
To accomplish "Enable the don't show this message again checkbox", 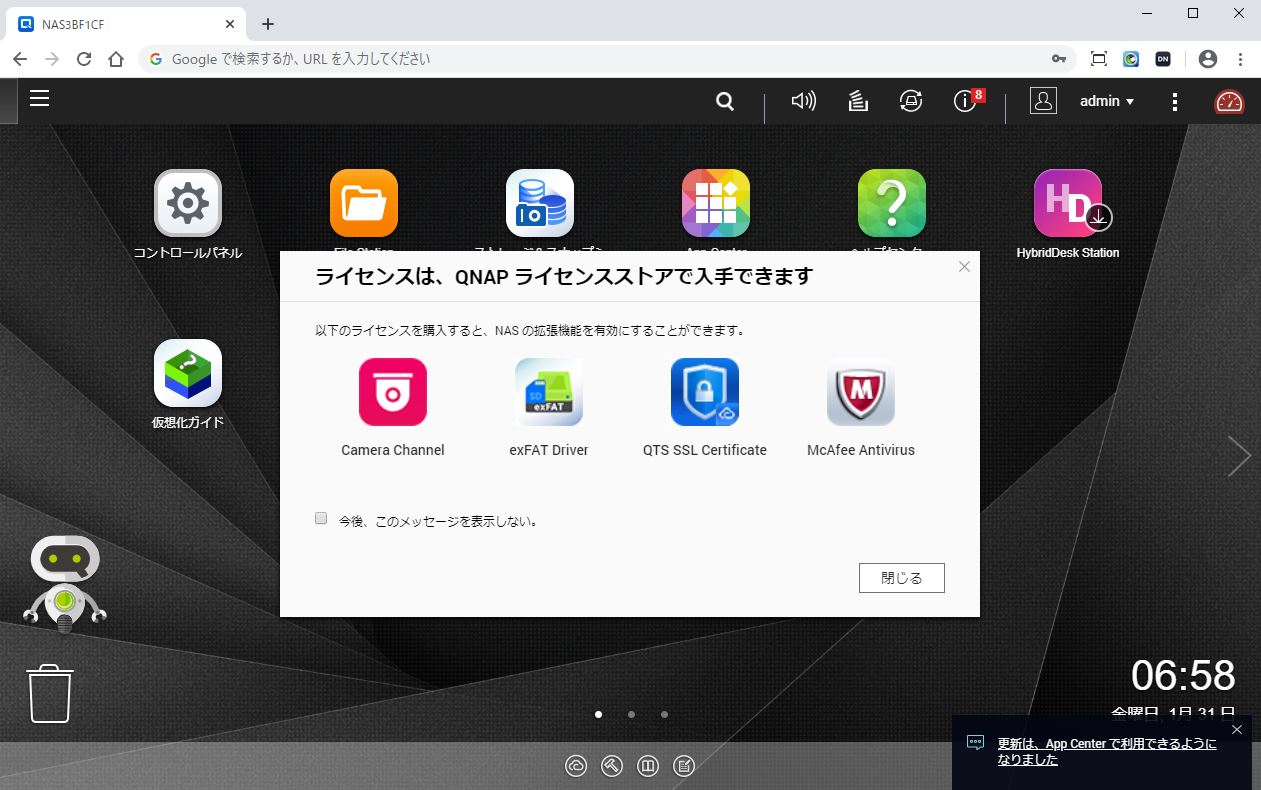I will 321,519.
